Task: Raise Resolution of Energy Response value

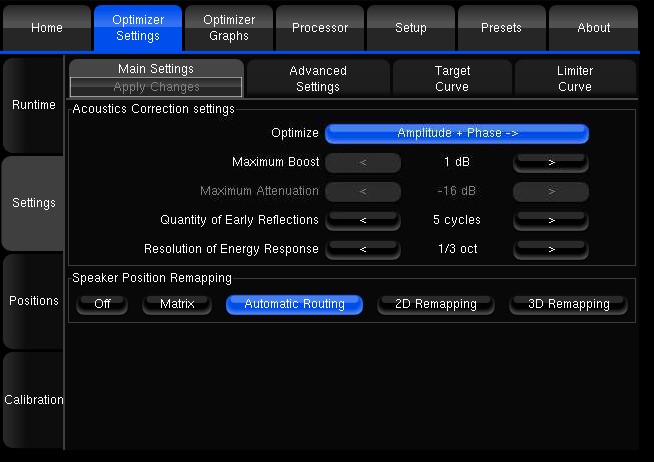Action: point(551,249)
